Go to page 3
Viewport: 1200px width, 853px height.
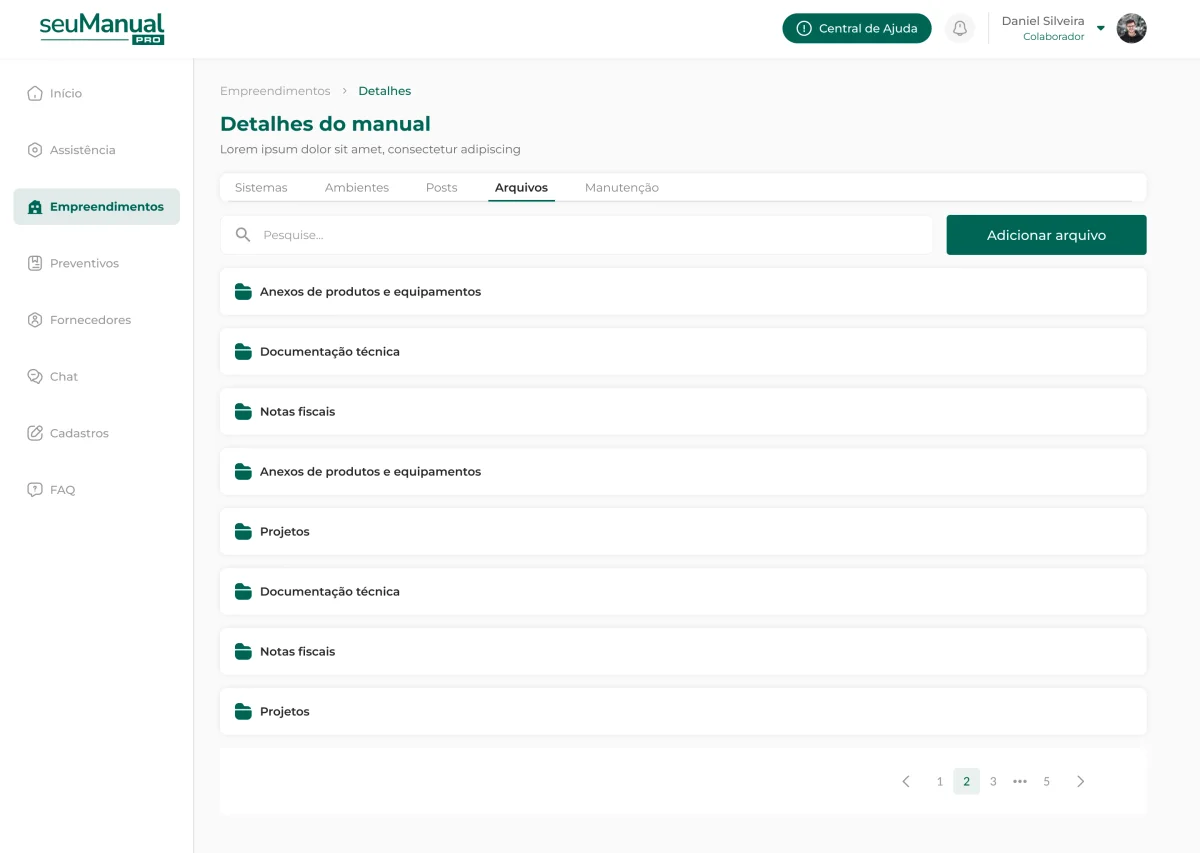(x=993, y=781)
